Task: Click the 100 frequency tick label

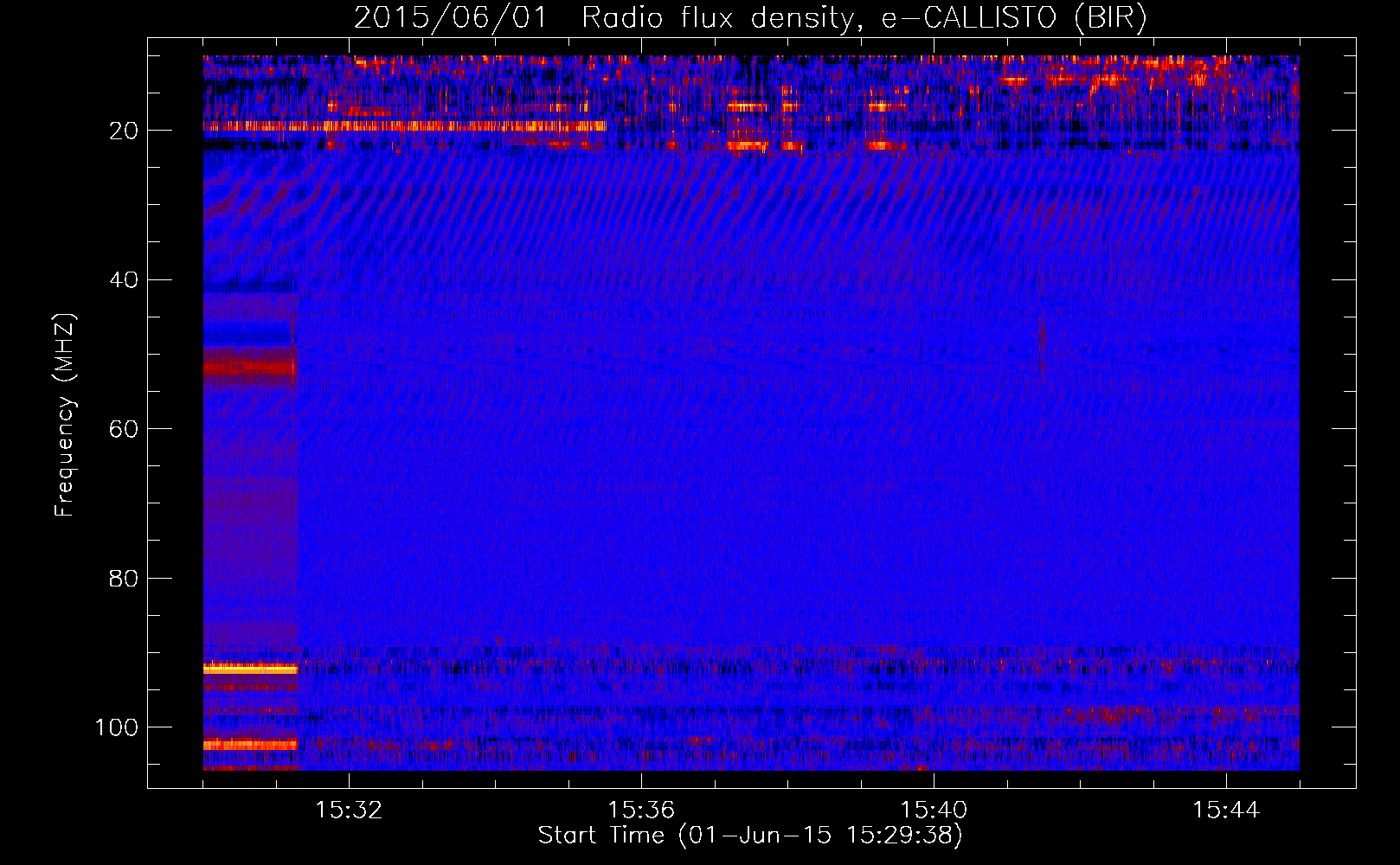Action: pyautogui.click(x=117, y=727)
